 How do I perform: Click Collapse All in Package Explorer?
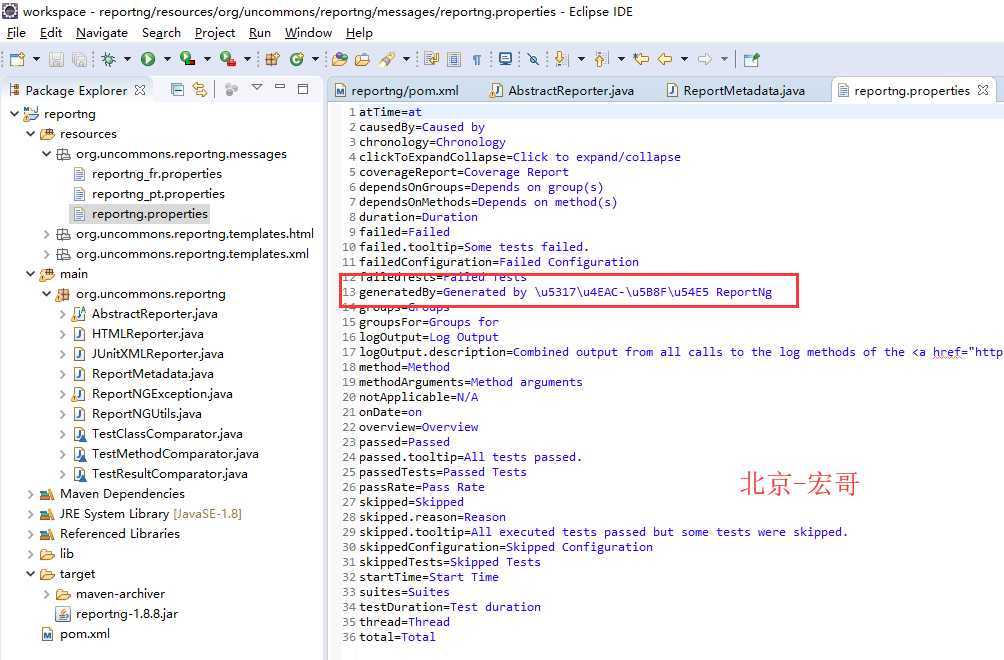pyautogui.click(x=178, y=90)
